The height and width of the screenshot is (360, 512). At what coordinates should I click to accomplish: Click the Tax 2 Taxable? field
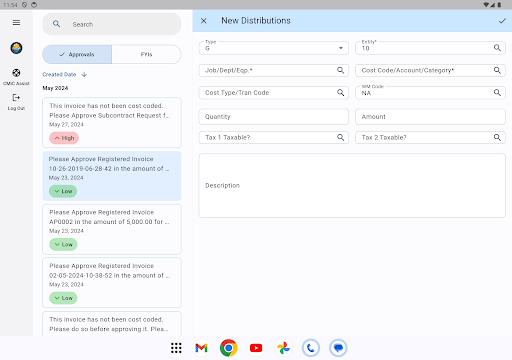(430, 137)
